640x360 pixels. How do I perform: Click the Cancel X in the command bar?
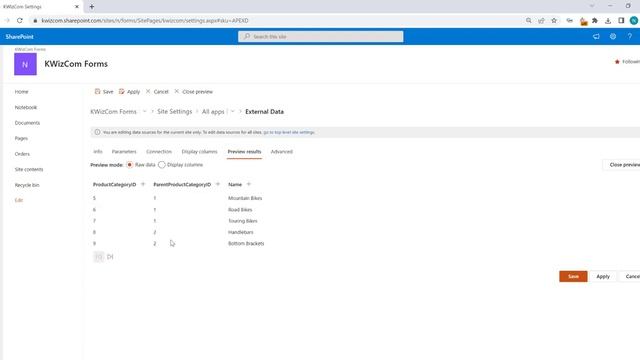pyautogui.click(x=148, y=91)
